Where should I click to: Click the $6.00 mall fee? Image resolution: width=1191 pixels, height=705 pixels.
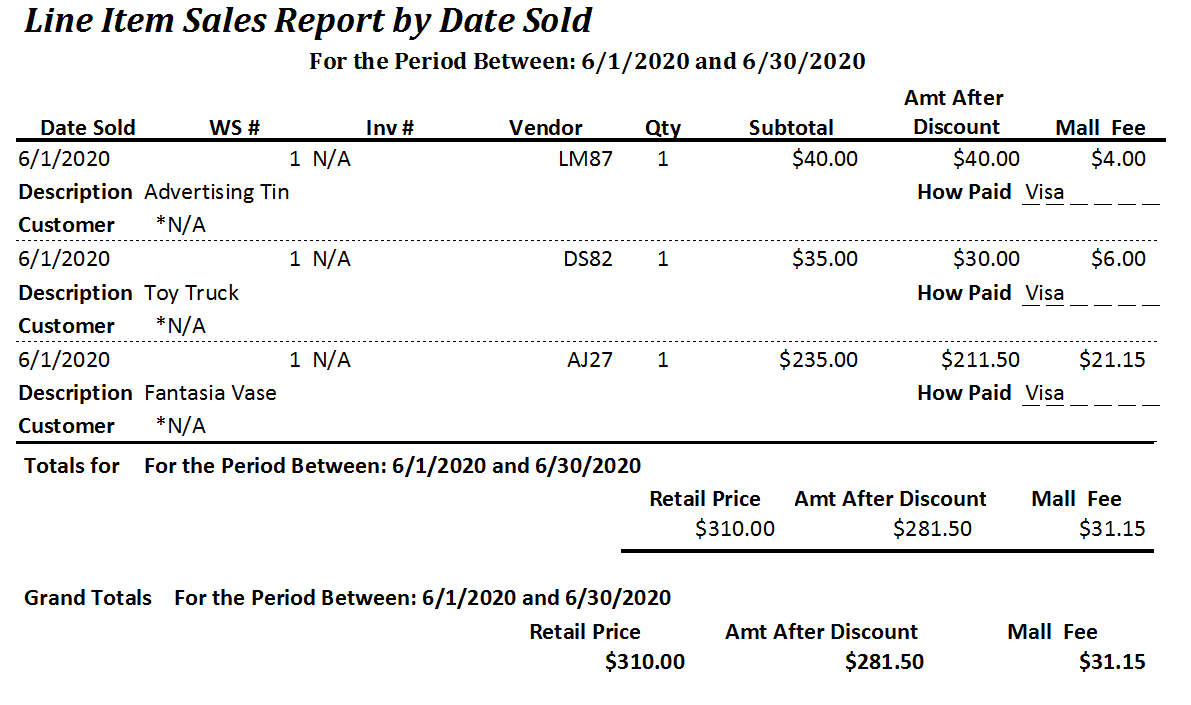point(1118,259)
